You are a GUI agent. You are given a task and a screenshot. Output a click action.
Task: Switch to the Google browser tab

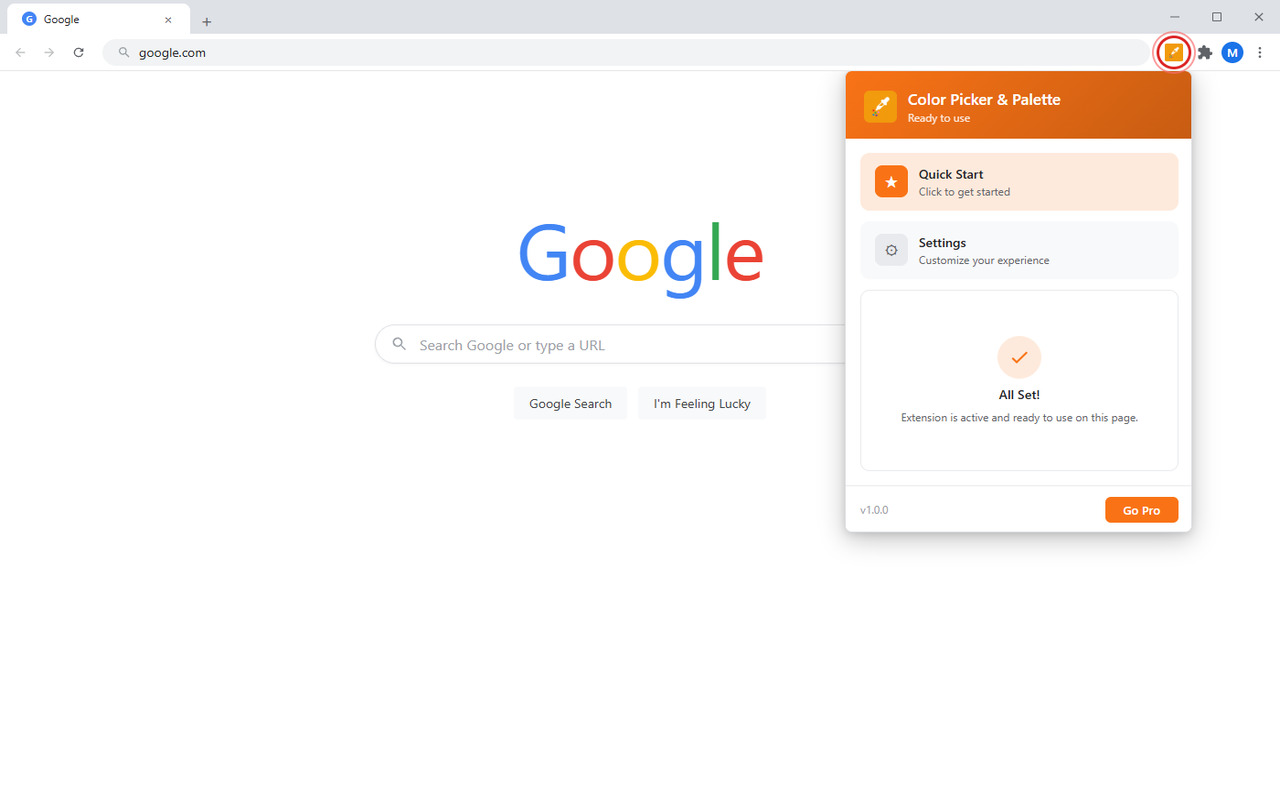(90, 18)
